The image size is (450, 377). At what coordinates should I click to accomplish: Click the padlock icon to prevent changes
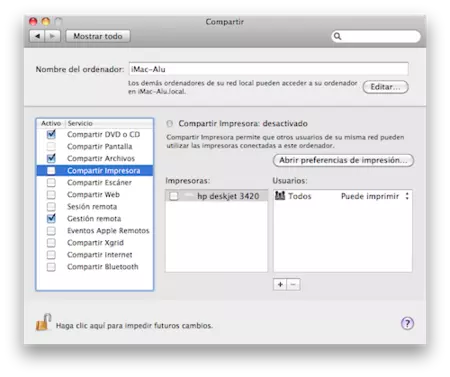pyautogui.click(x=43, y=322)
